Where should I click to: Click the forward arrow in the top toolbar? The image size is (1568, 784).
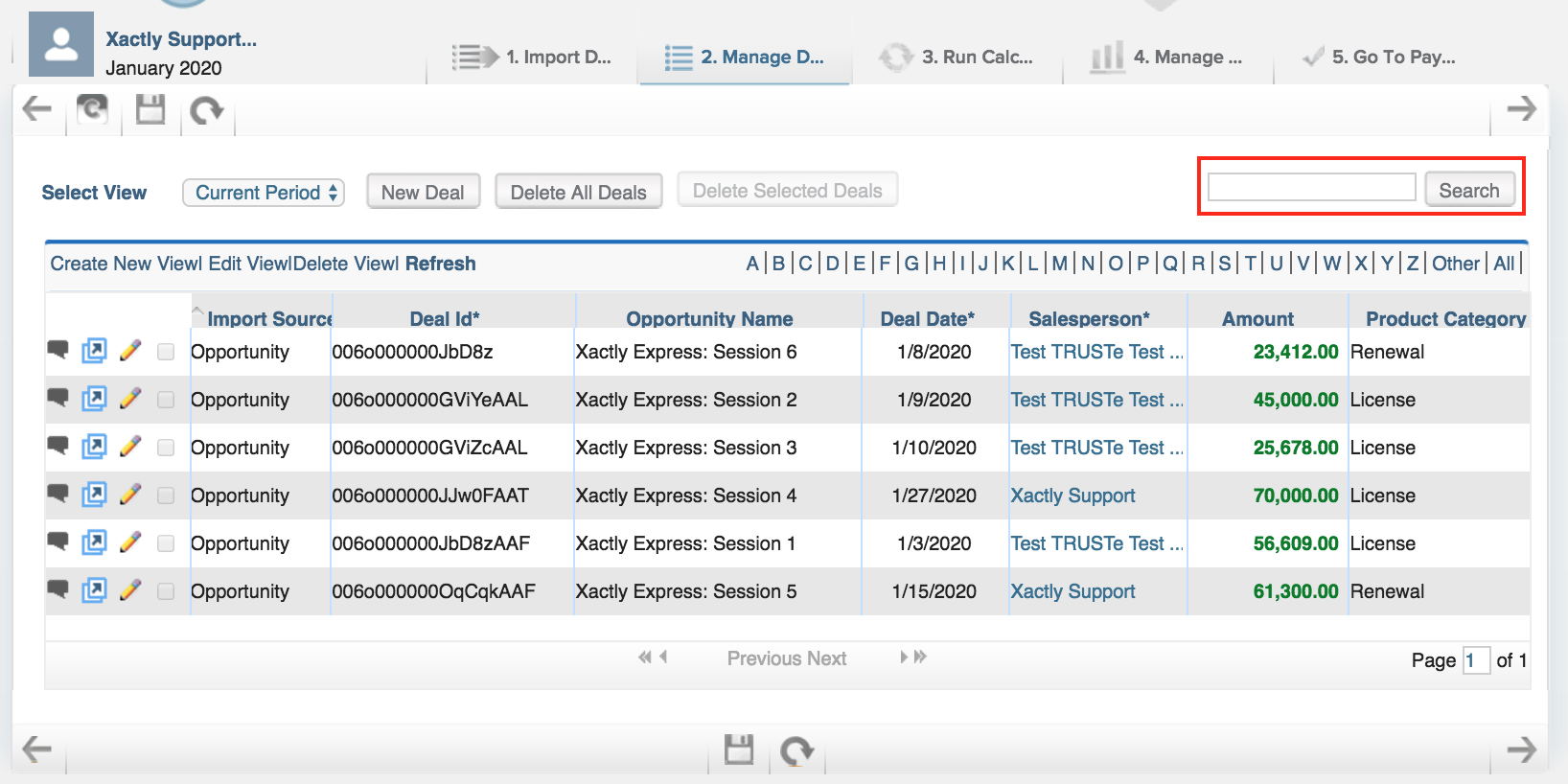[x=1521, y=108]
